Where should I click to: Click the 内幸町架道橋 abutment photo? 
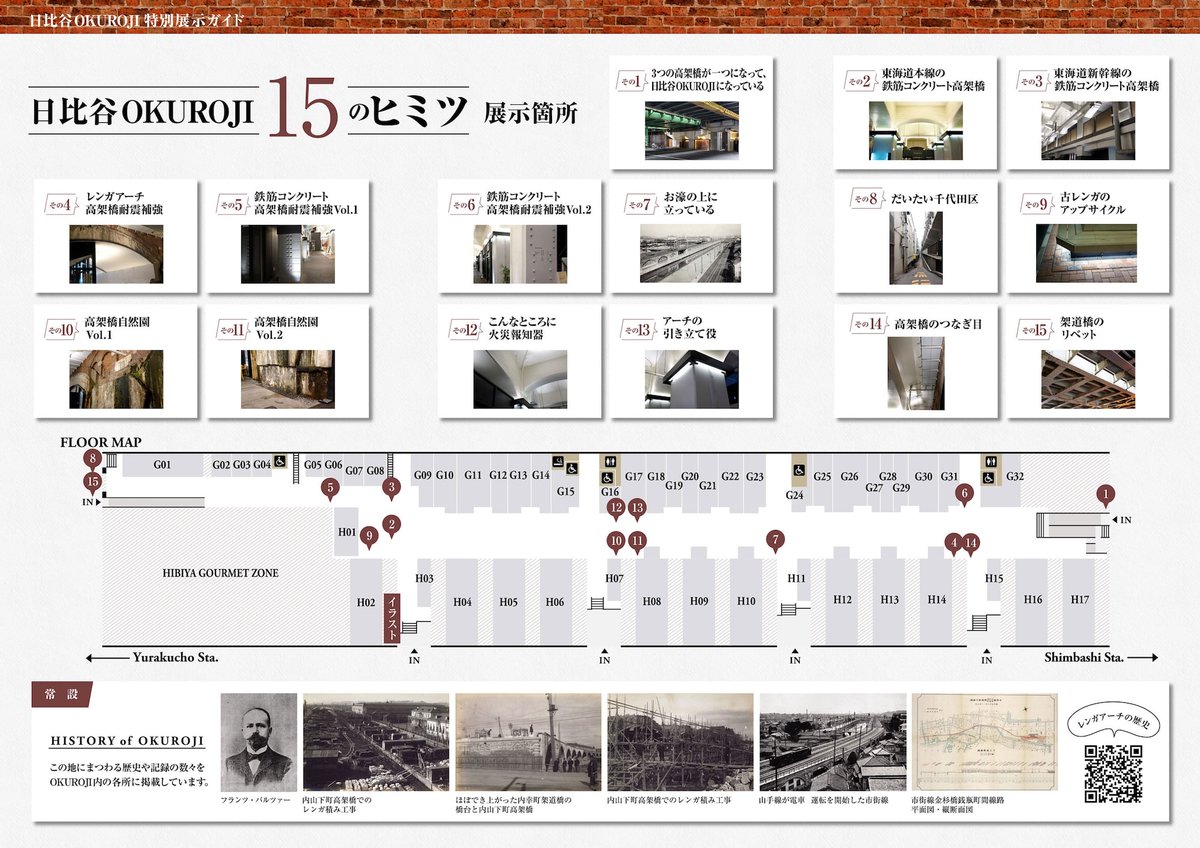[528, 743]
